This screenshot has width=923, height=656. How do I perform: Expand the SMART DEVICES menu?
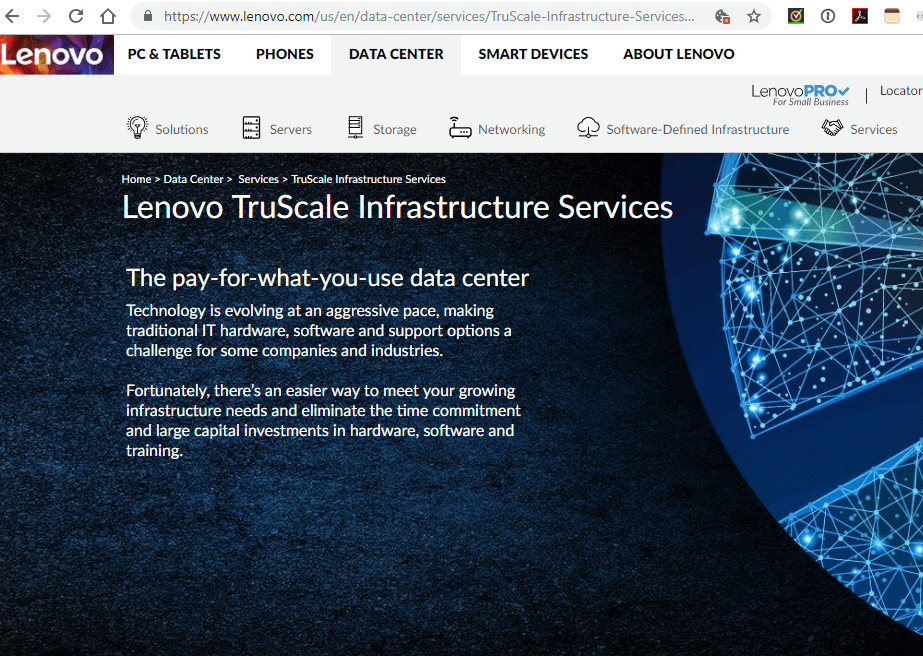tap(533, 53)
